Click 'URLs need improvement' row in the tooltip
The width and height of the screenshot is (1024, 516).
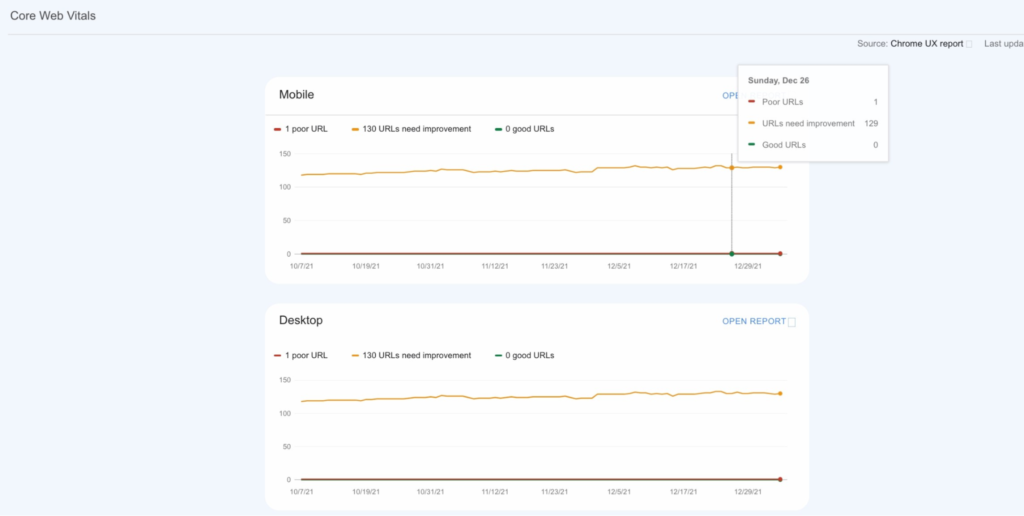tap(810, 124)
